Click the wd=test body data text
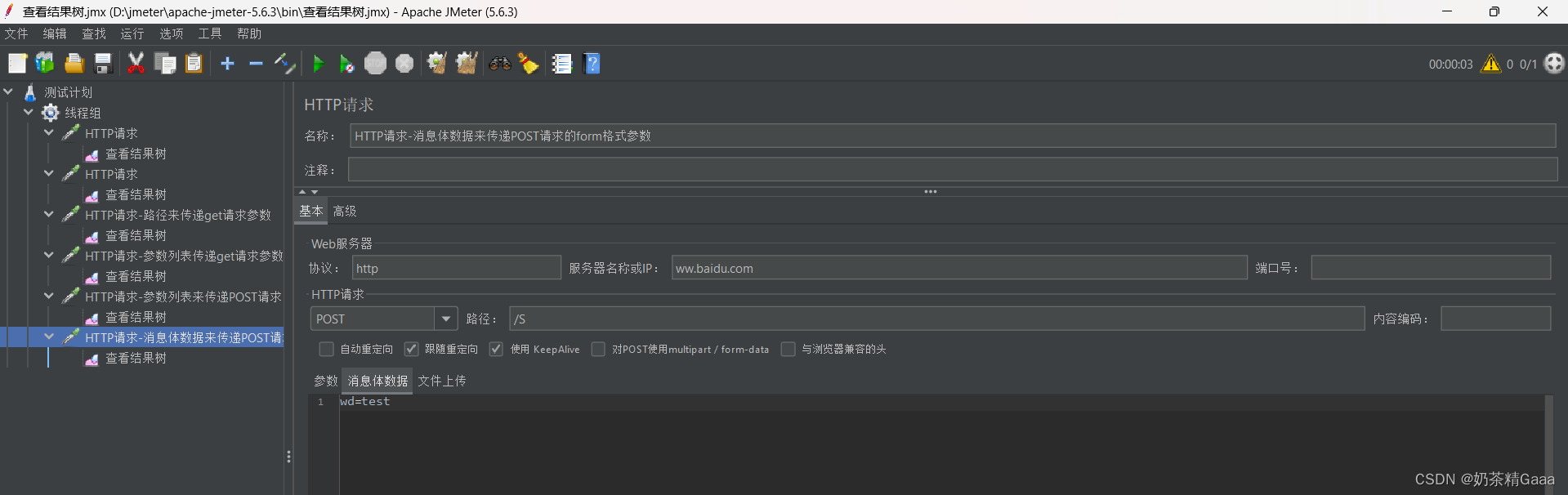1568x495 pixels. 365,402
